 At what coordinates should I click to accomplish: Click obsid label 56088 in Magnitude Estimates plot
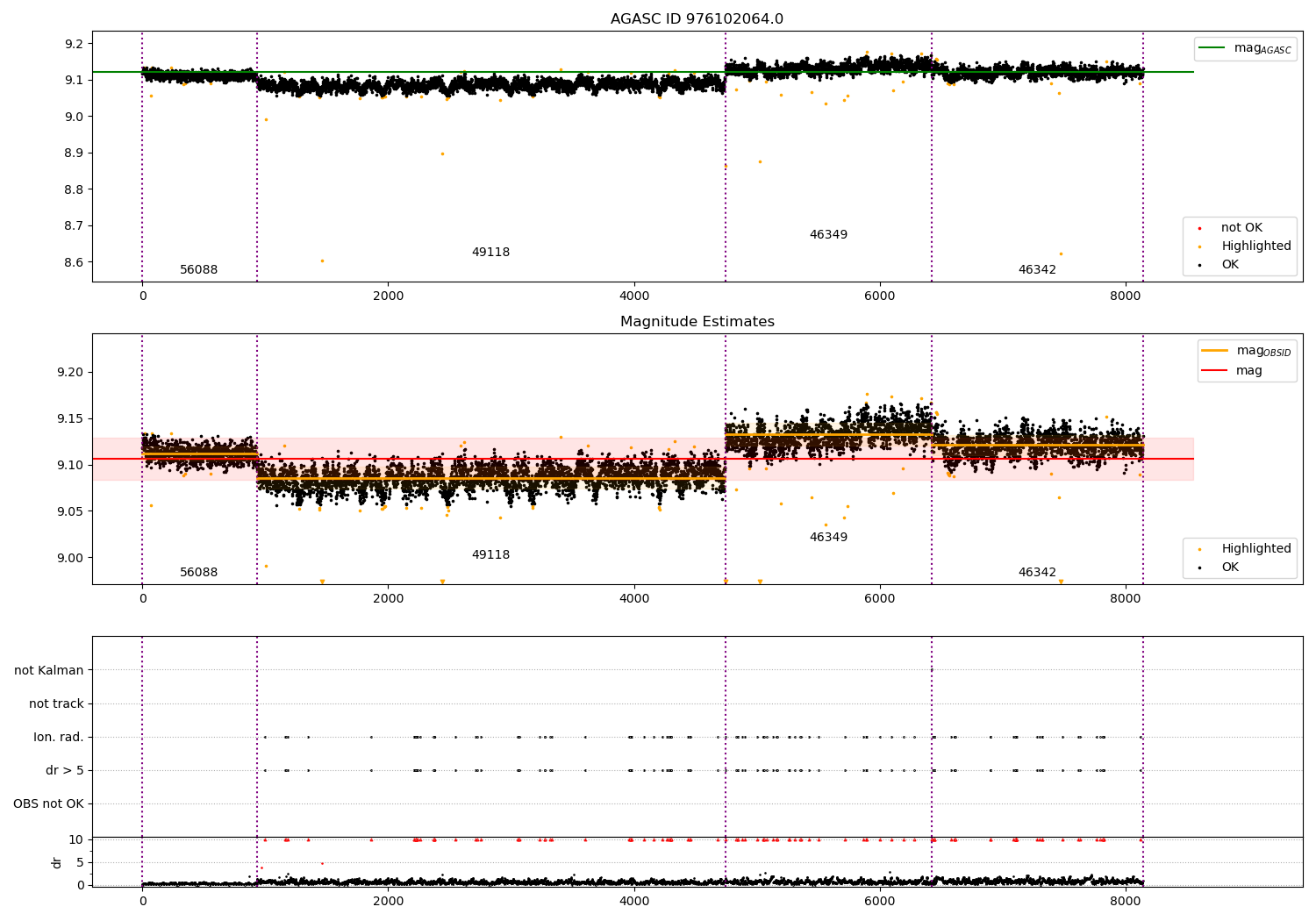[x=198, y=573]
